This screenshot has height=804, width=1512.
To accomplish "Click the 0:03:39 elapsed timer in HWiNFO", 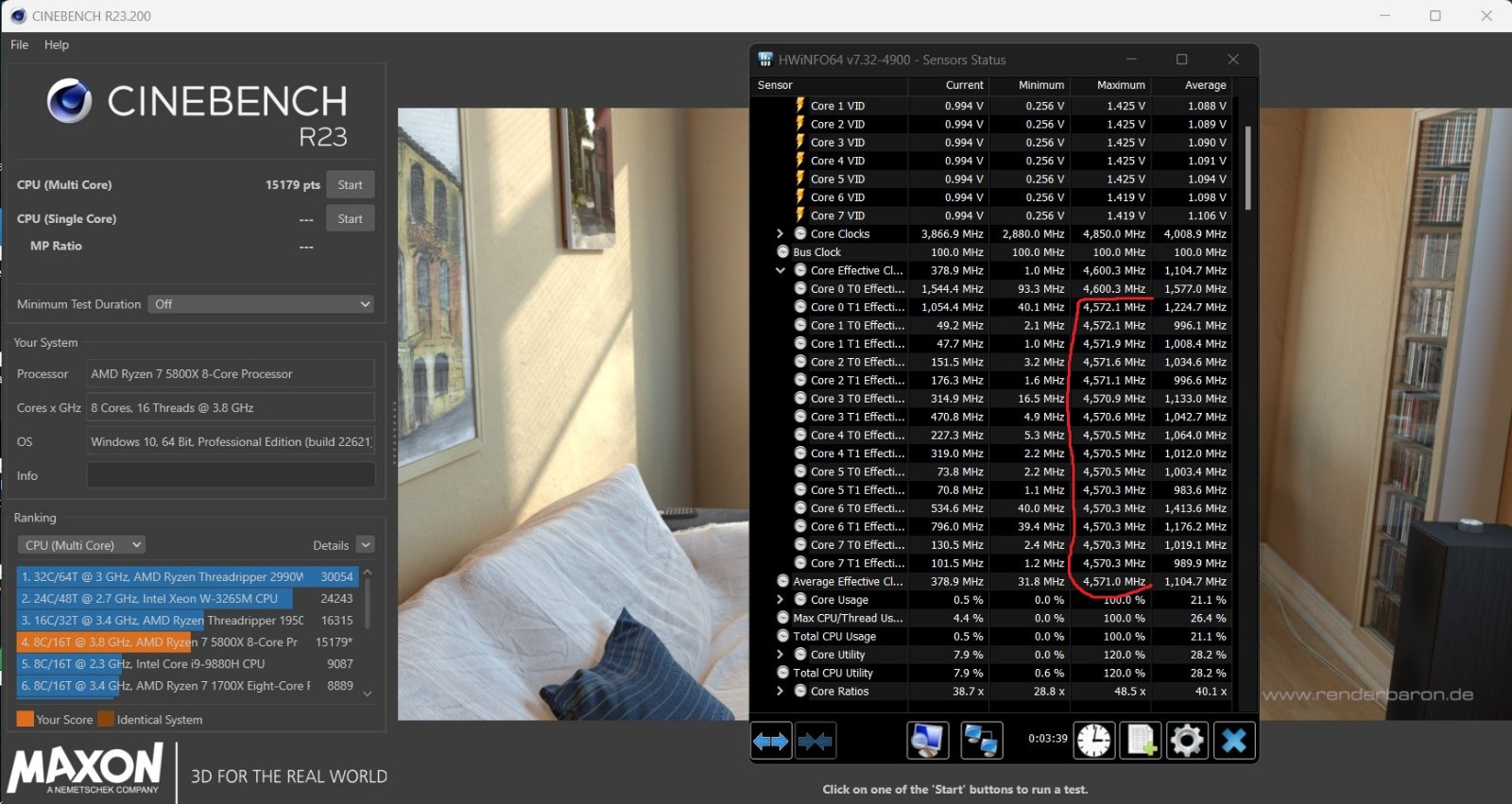I will (1048, 739).
